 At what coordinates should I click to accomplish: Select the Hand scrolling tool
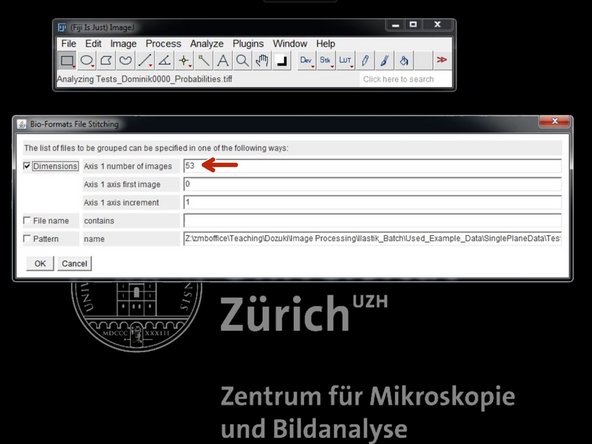[262, 60]
